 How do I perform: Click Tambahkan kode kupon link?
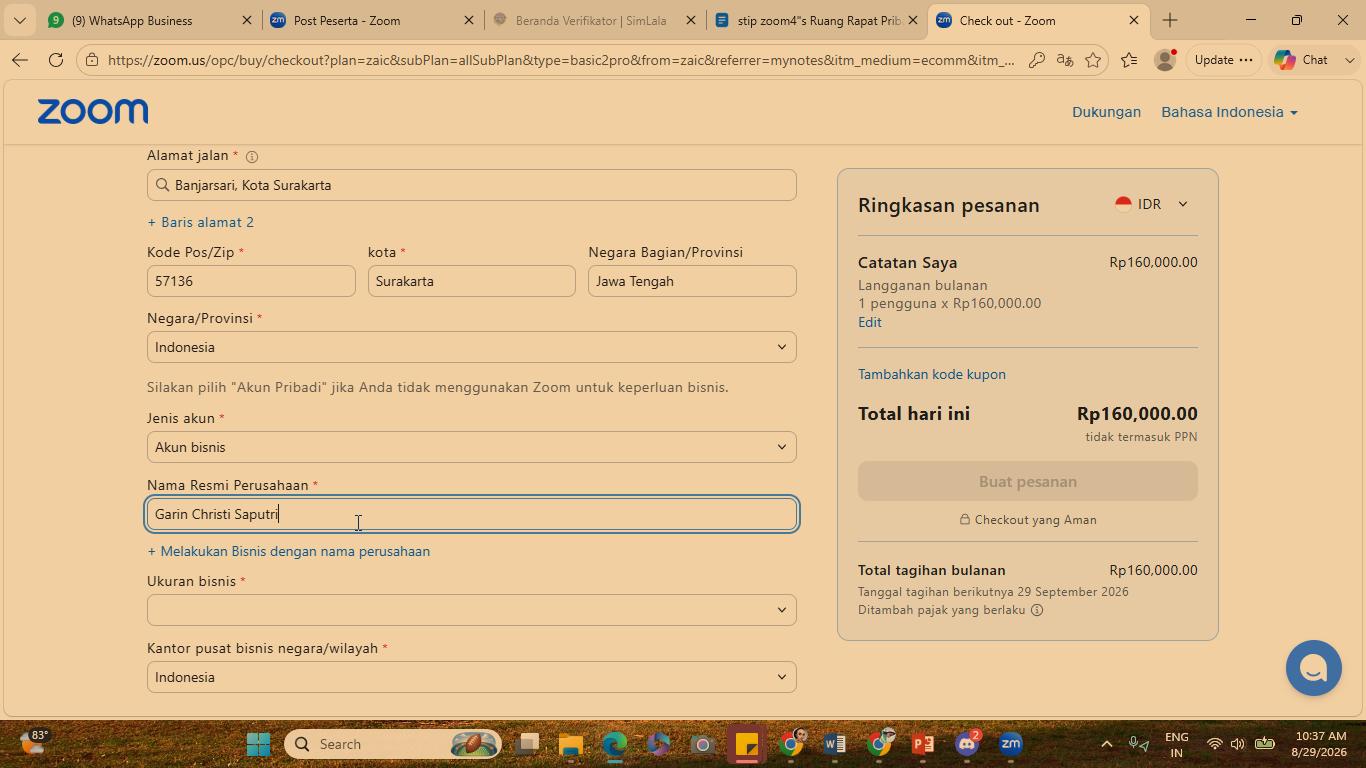coord(932,374)
